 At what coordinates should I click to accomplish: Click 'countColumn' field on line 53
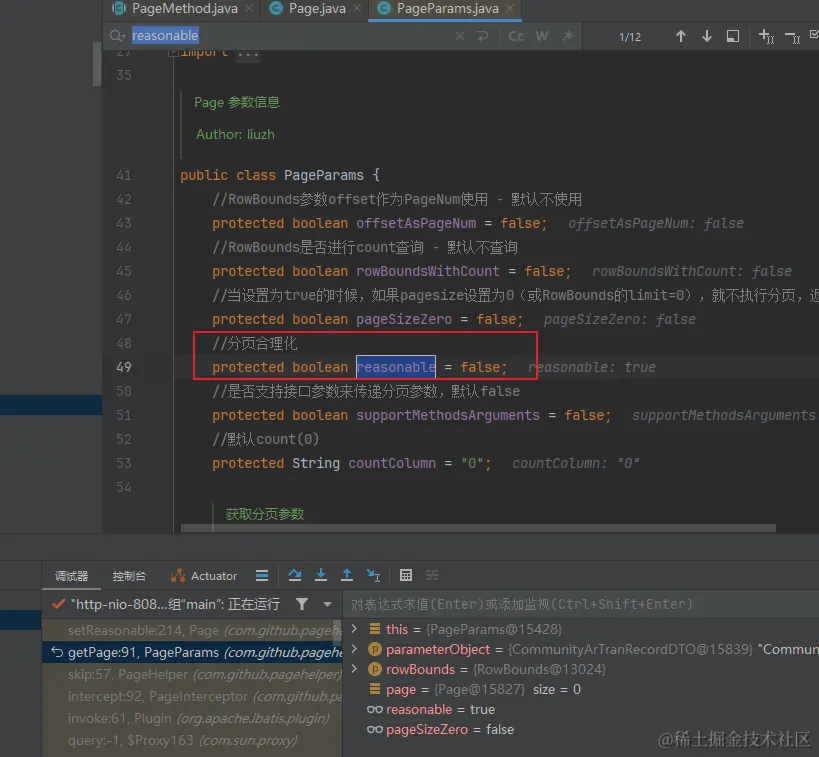coord(392,463)
